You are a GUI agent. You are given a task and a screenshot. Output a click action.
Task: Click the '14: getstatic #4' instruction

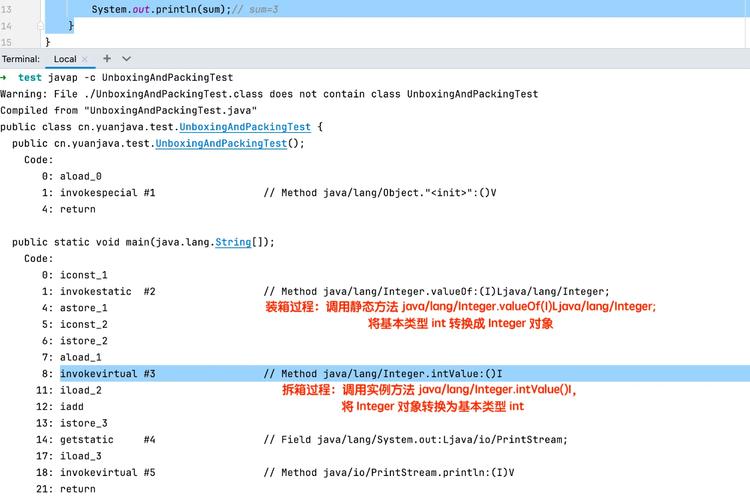[96, 440]
